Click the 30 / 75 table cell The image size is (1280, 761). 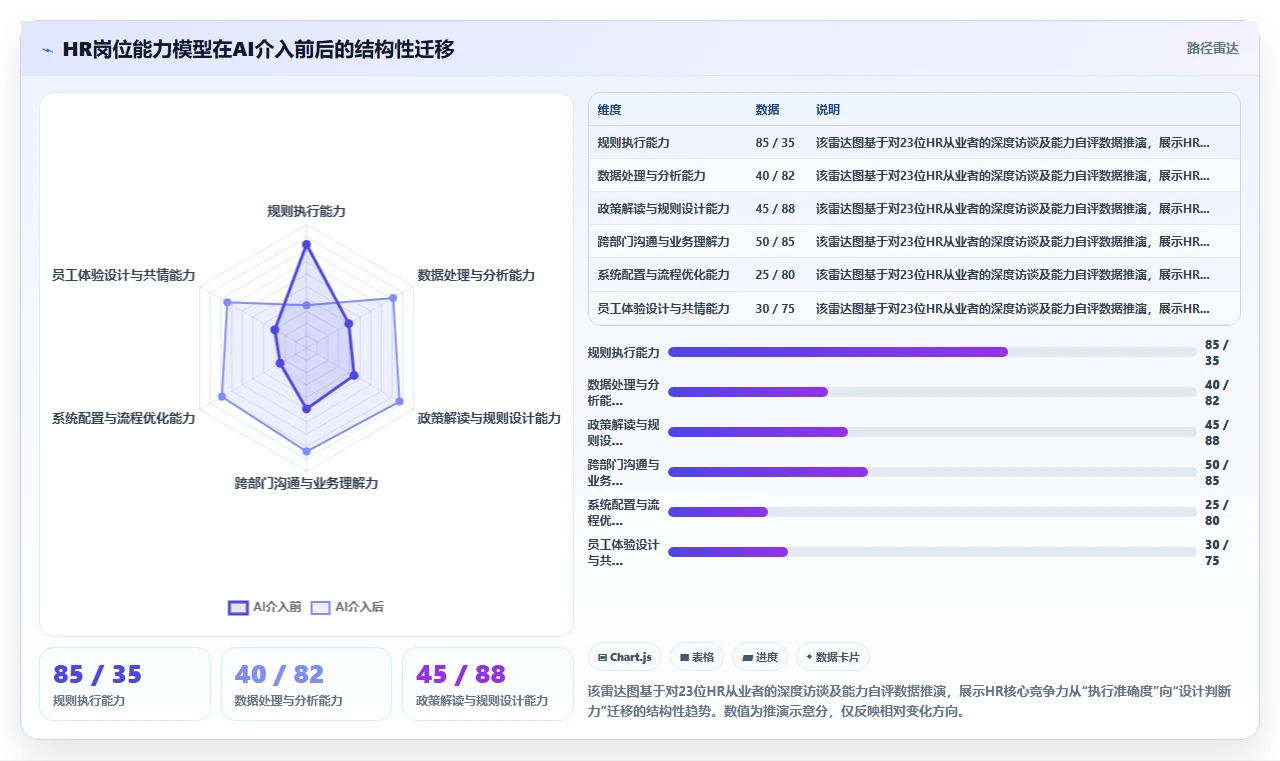click(x=775, y=308)
